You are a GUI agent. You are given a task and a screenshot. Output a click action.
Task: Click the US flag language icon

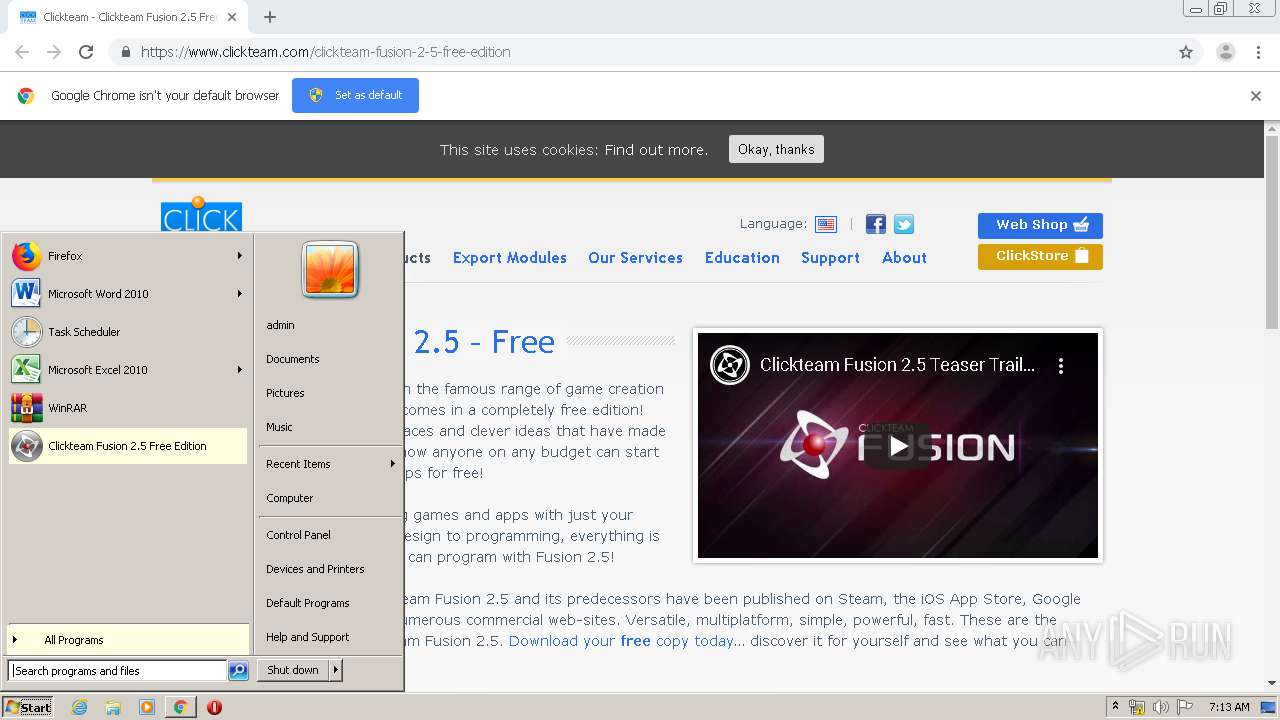(826, 225)
